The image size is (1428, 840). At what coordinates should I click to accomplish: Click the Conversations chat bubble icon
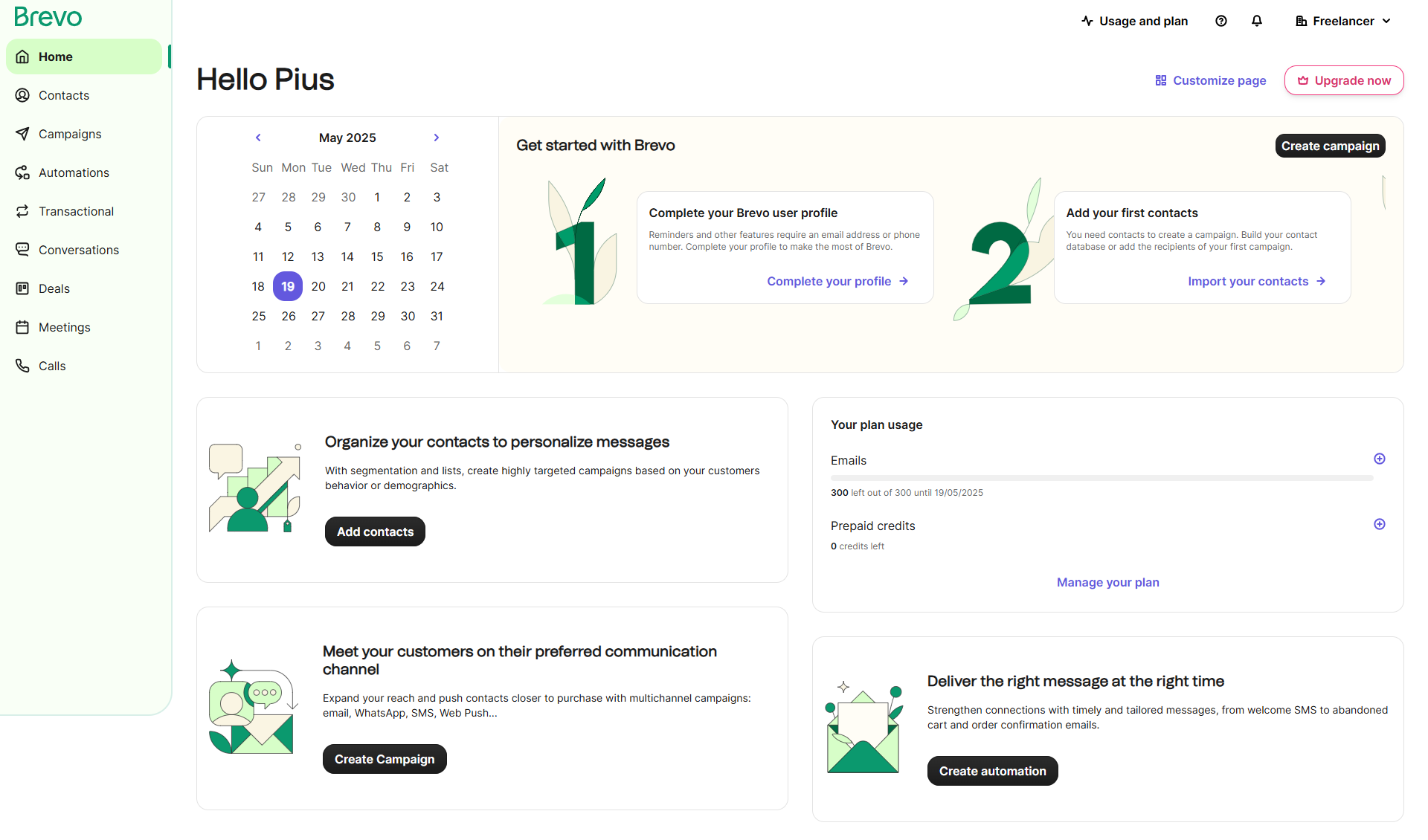point(23,250)
